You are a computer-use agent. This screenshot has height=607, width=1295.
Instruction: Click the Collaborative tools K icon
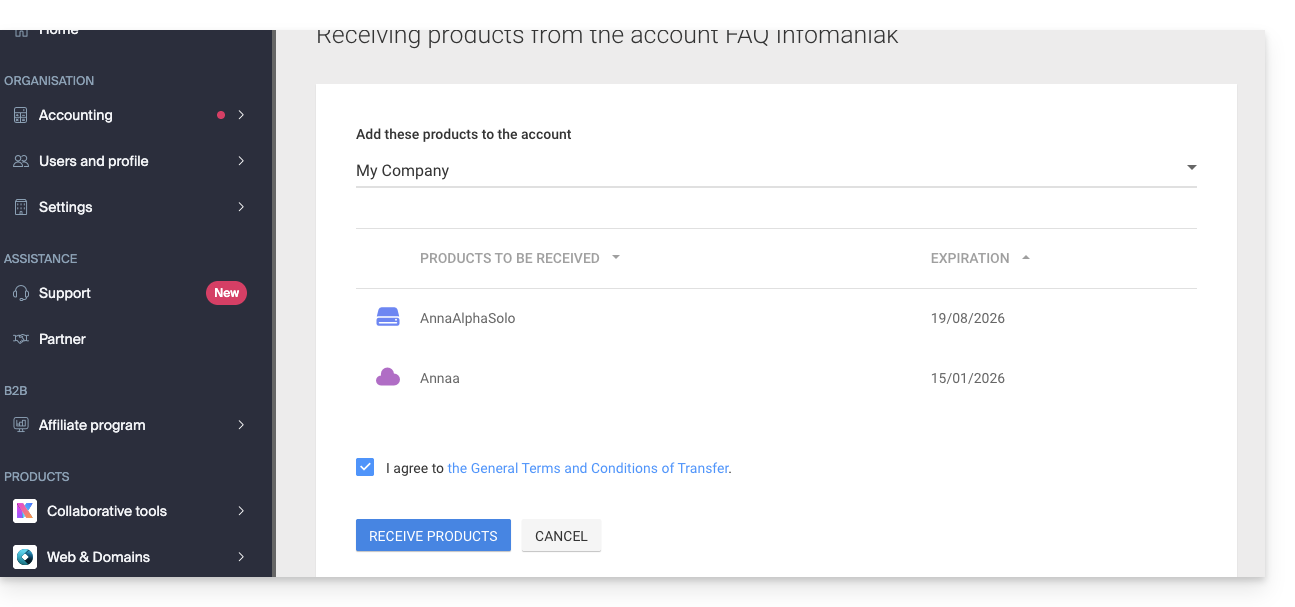pyautogui.click(x=25, y=511)
